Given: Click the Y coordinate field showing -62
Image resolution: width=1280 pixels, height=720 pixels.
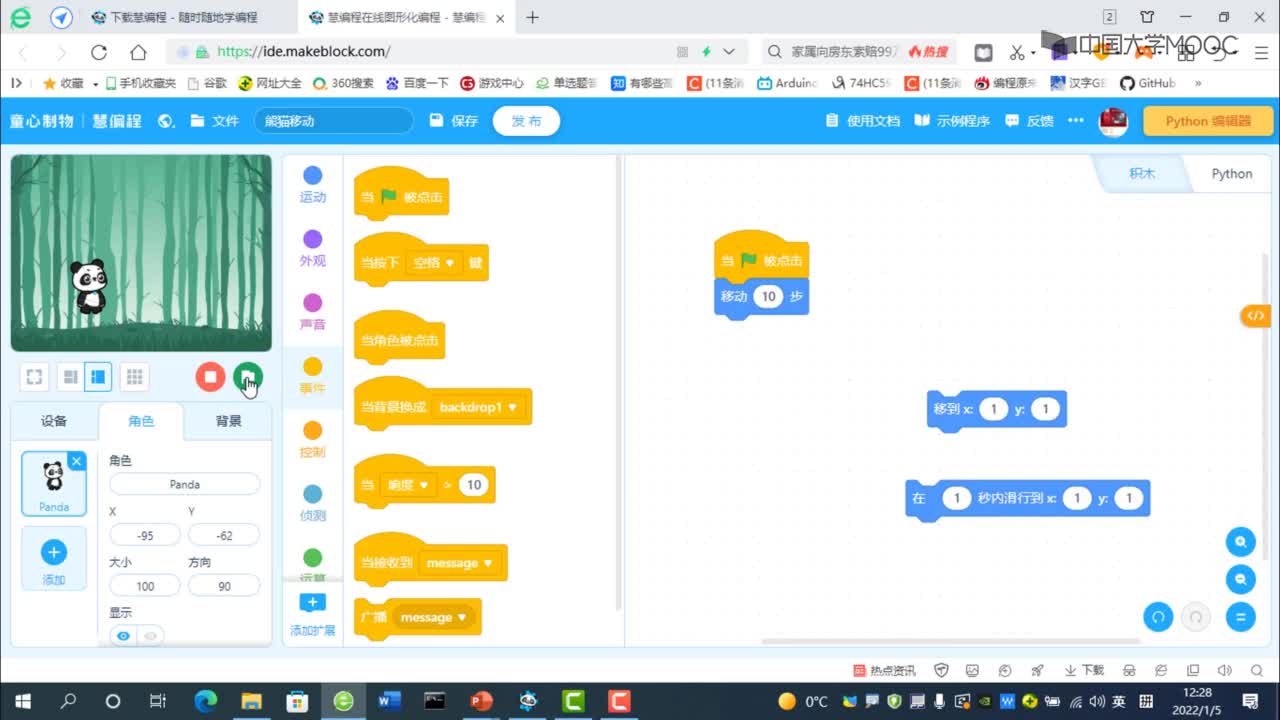Looking at the screenshot, I should point(224,535).
